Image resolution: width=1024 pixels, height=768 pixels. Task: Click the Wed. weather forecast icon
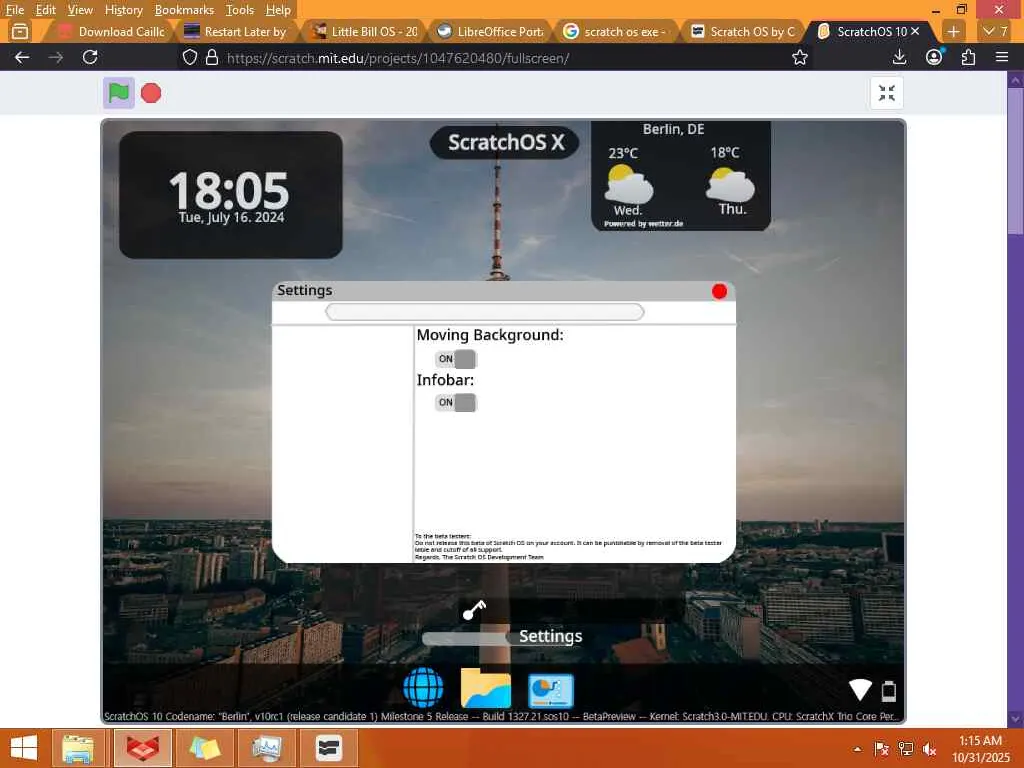click(x=628, y=185)
